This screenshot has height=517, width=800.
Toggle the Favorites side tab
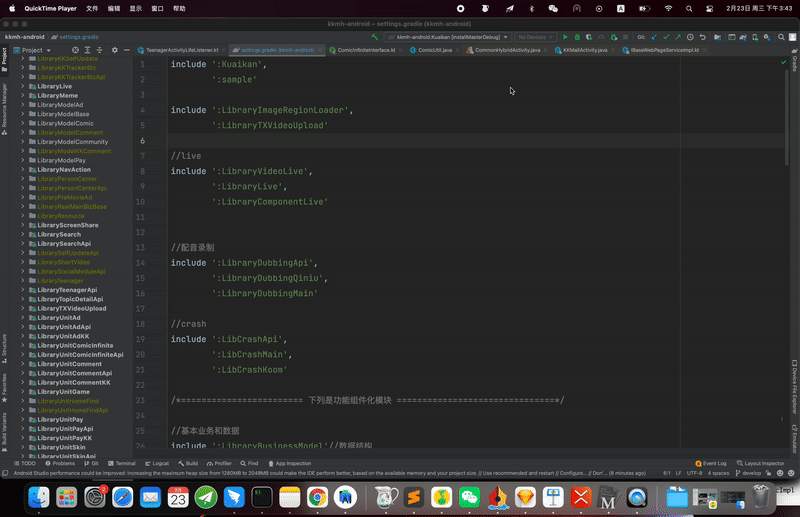click(4, 388)
